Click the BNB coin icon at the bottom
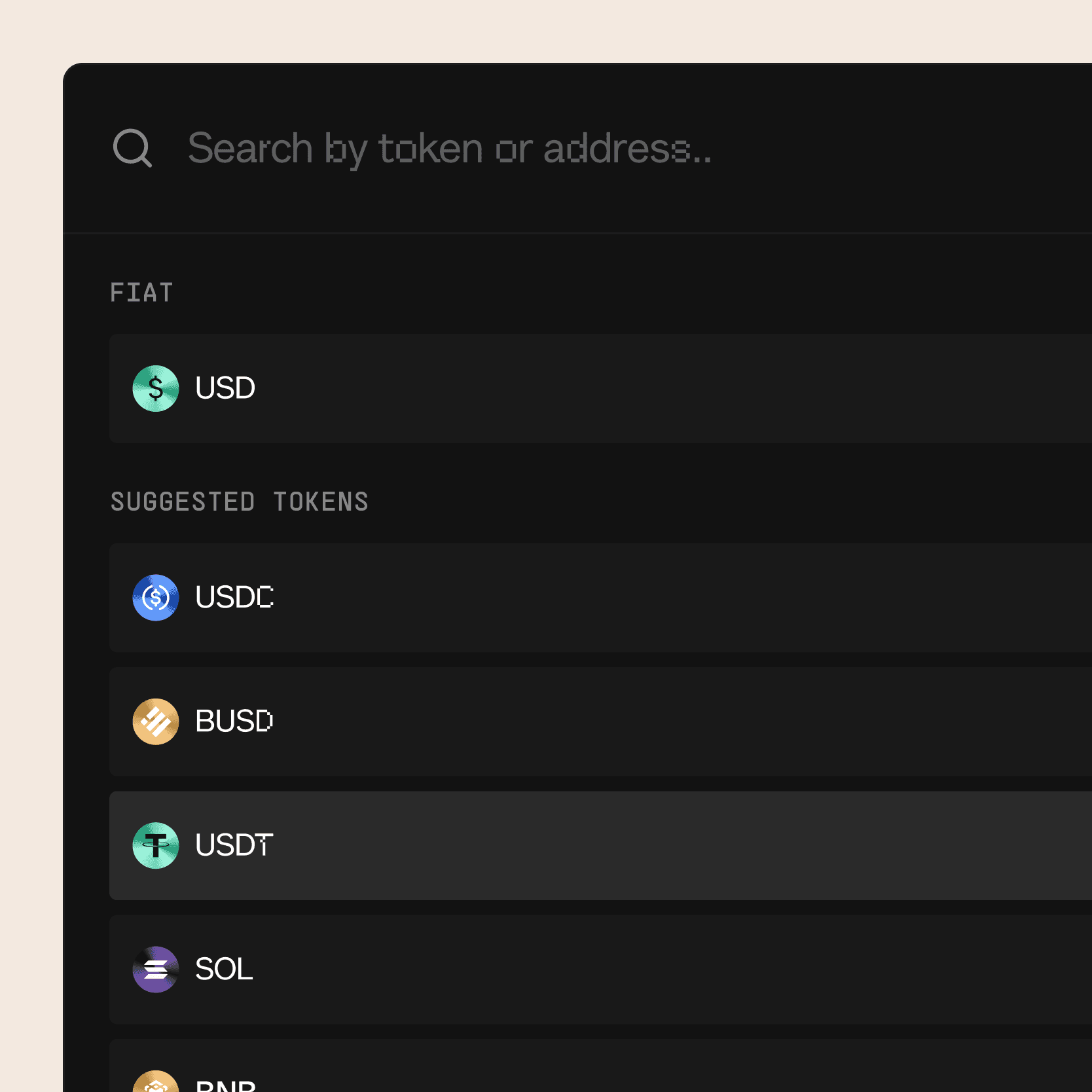The width and height of the screenshot is (1092, 1092). 156,1082
